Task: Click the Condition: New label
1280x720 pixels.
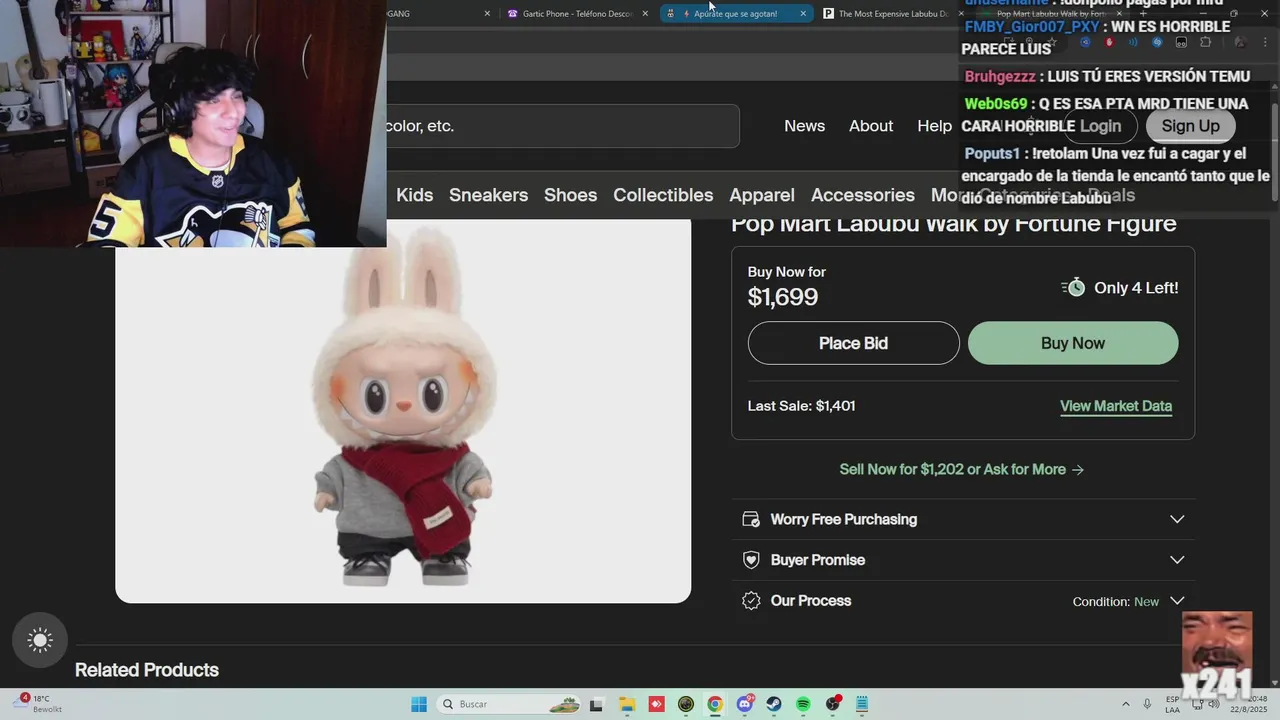Action: click(x=1116, y=602)
